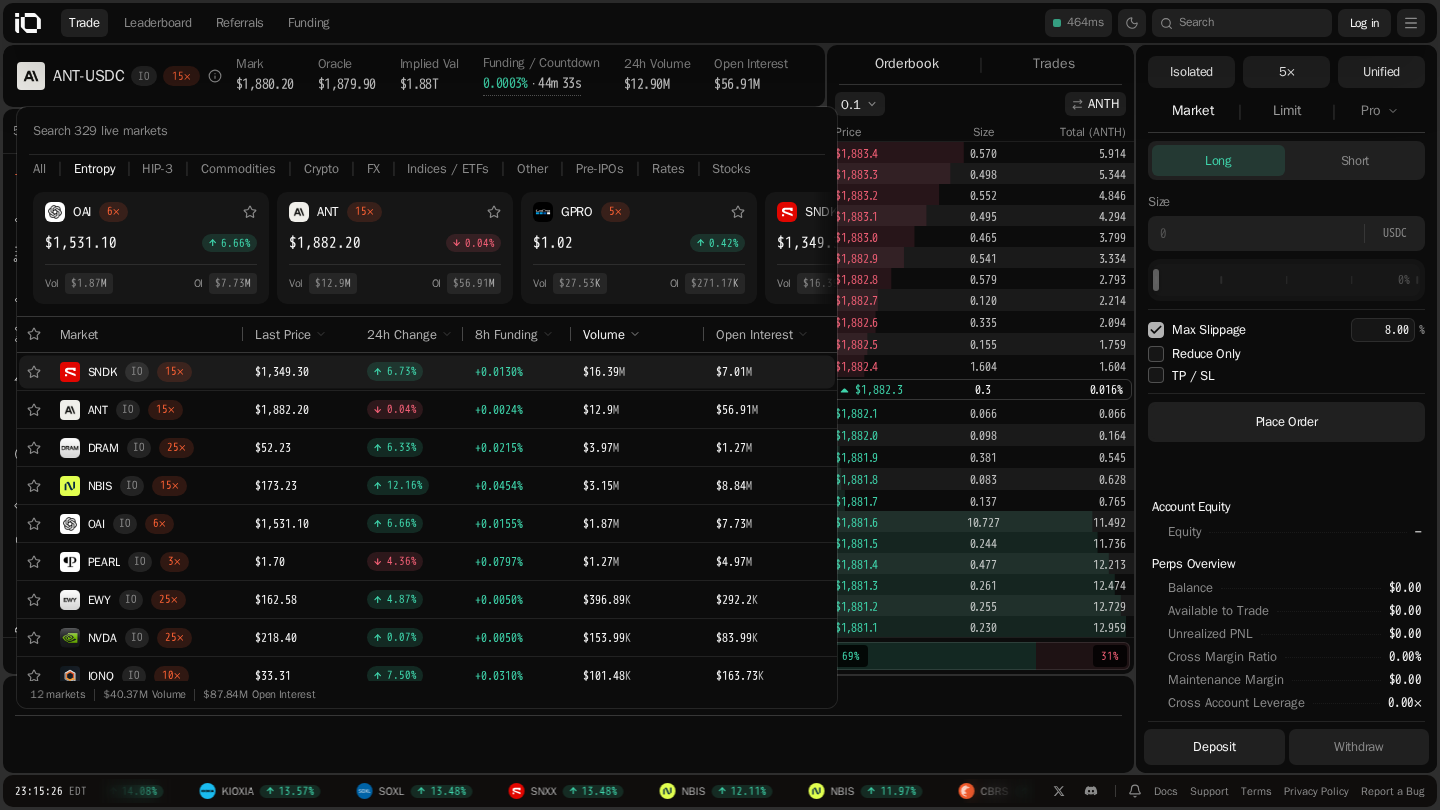Star the SNDK row in market list
The width and height of the screenshot is (1440, 810).
point(34,372)
